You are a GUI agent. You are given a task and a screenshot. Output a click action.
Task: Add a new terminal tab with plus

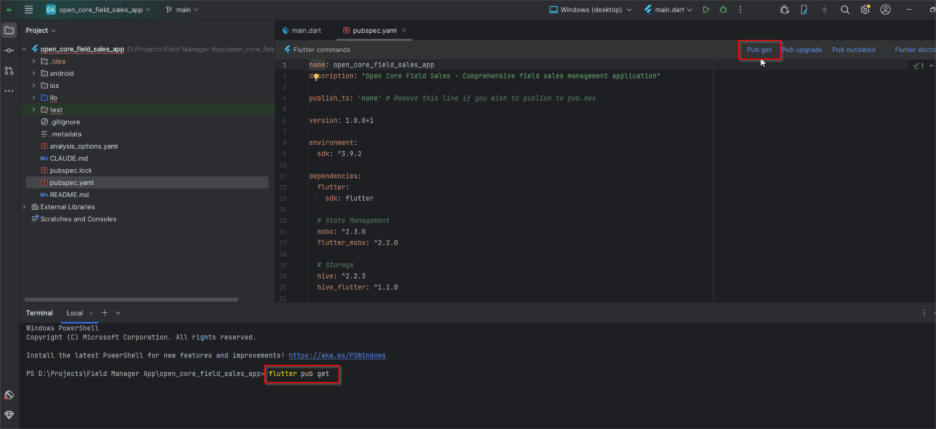(x=103, y=313)
